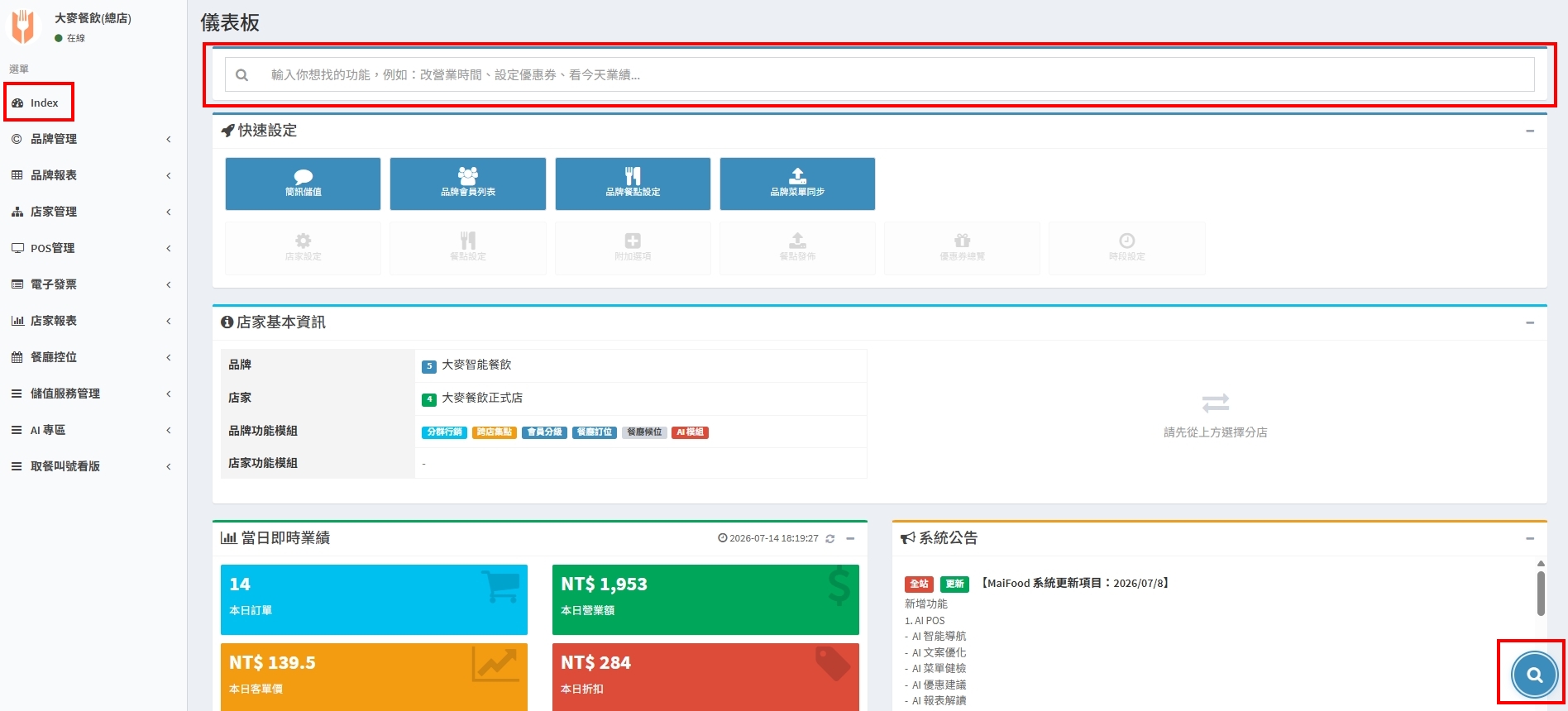
Task: Click the 當日即時業績 timestamp text
Action: tap(773, 538)
